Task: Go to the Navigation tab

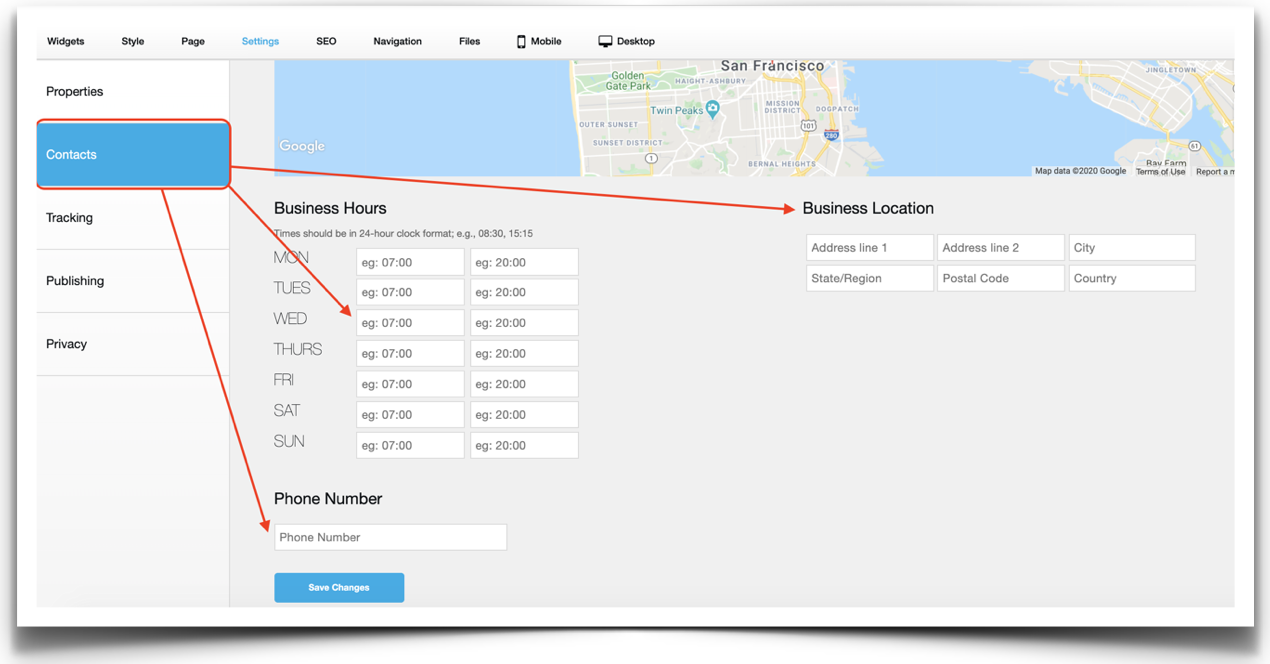Action: 397,42
